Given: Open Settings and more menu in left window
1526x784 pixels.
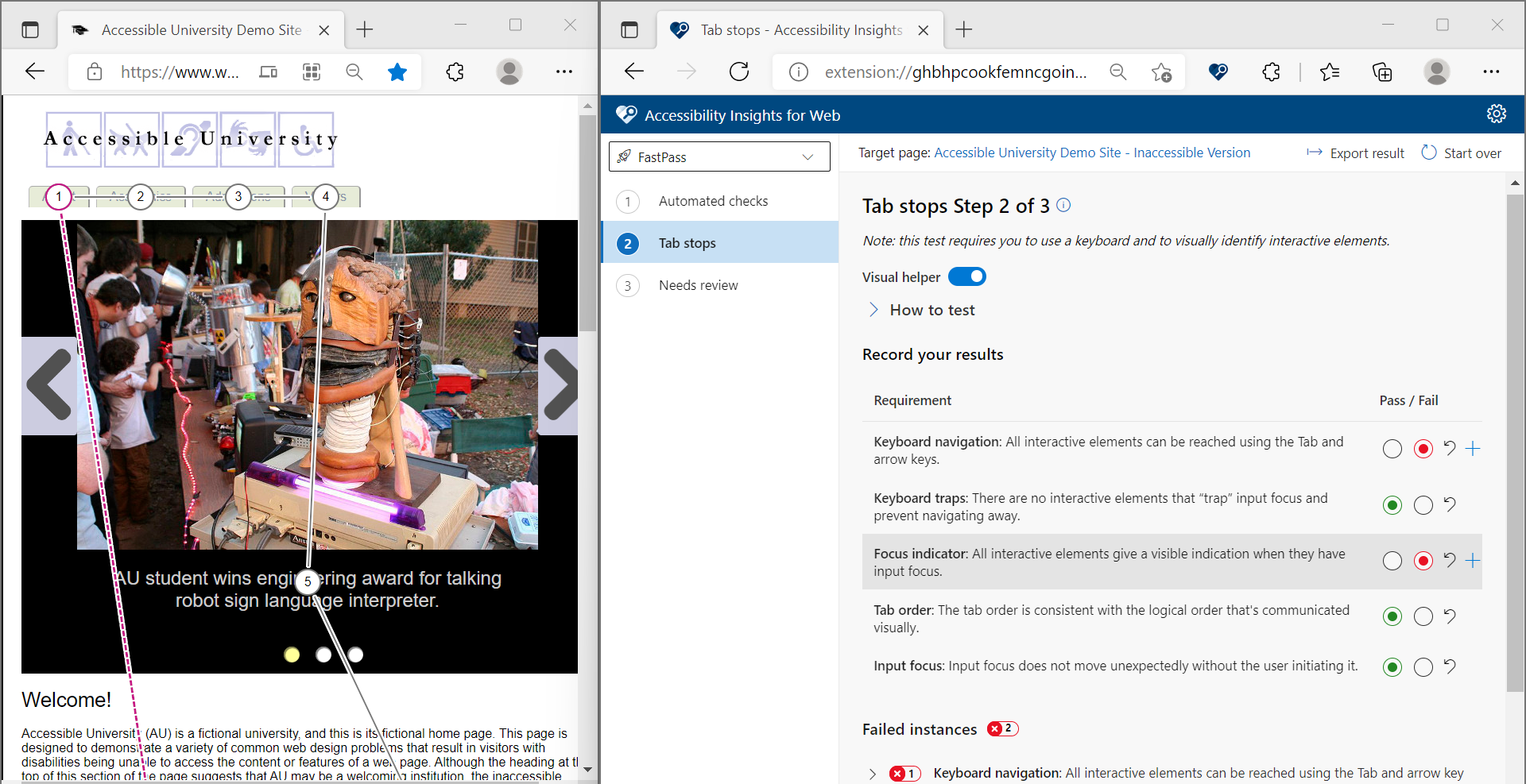Looking at the screenshot, I should click(564, 72).
